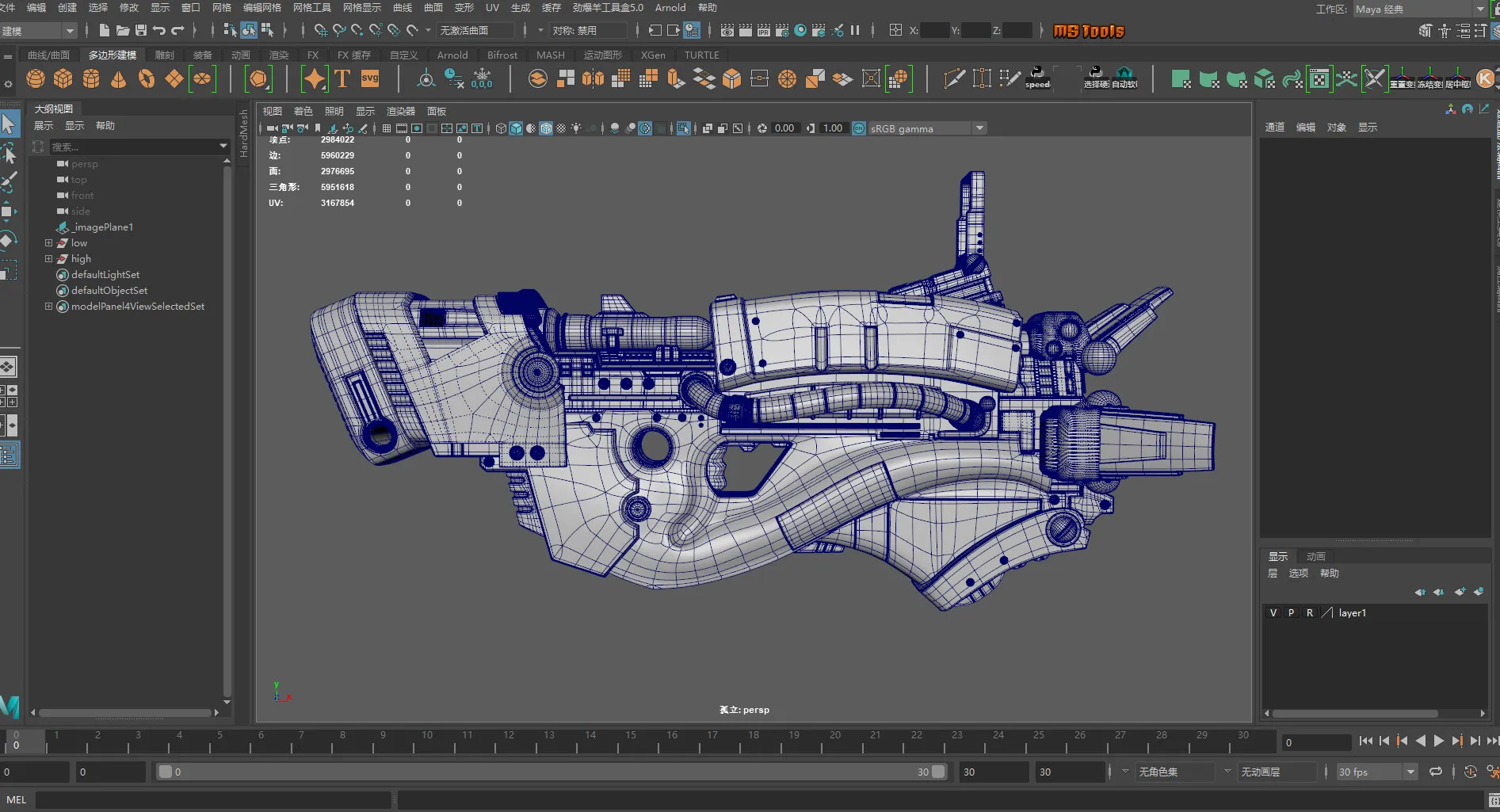Click the polygon cube shelf icon
The height and width of the screenshot is (812, 1500).
pos(63,78)
